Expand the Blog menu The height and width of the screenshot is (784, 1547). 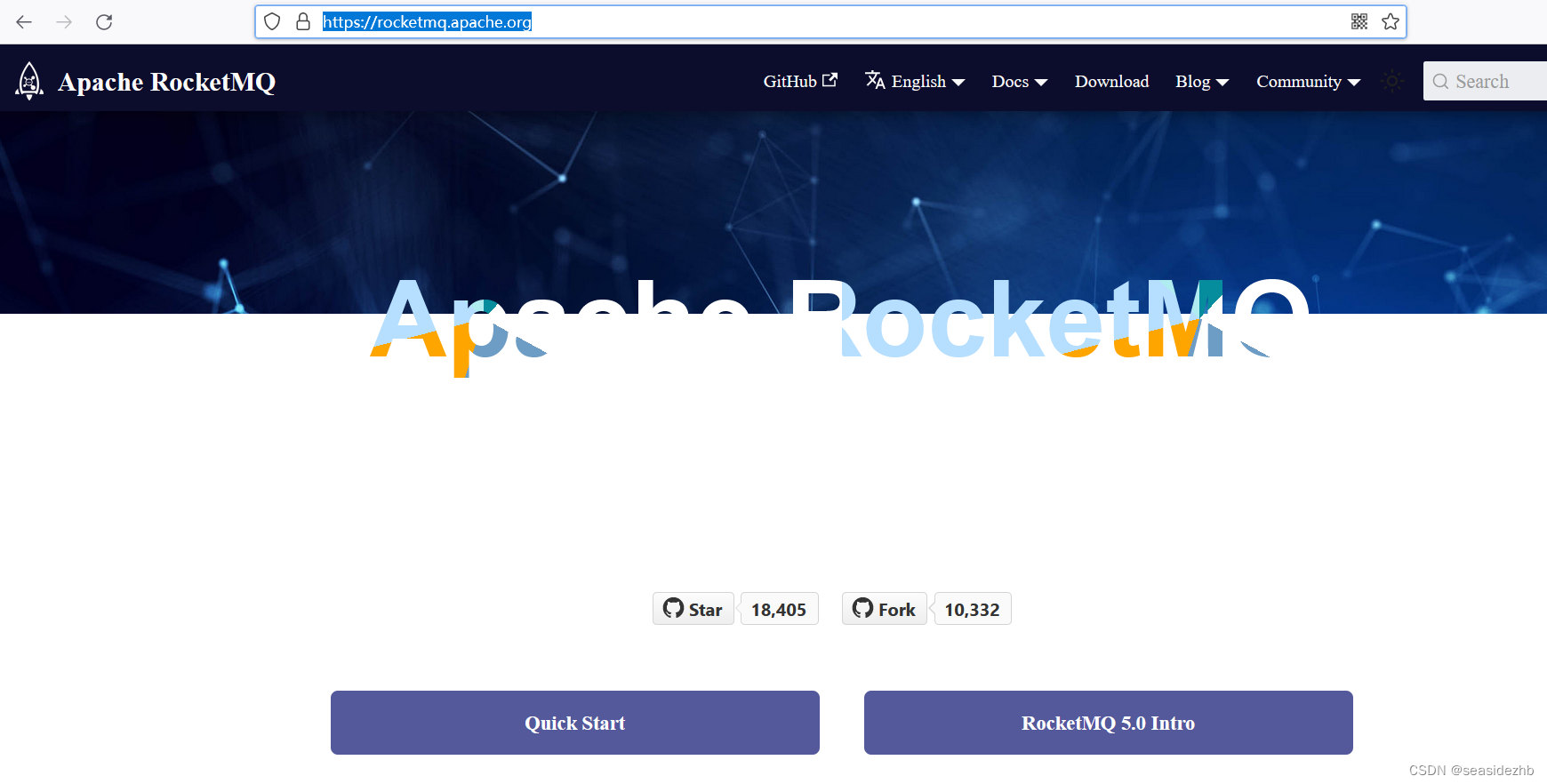click(x=1202, y=81)
